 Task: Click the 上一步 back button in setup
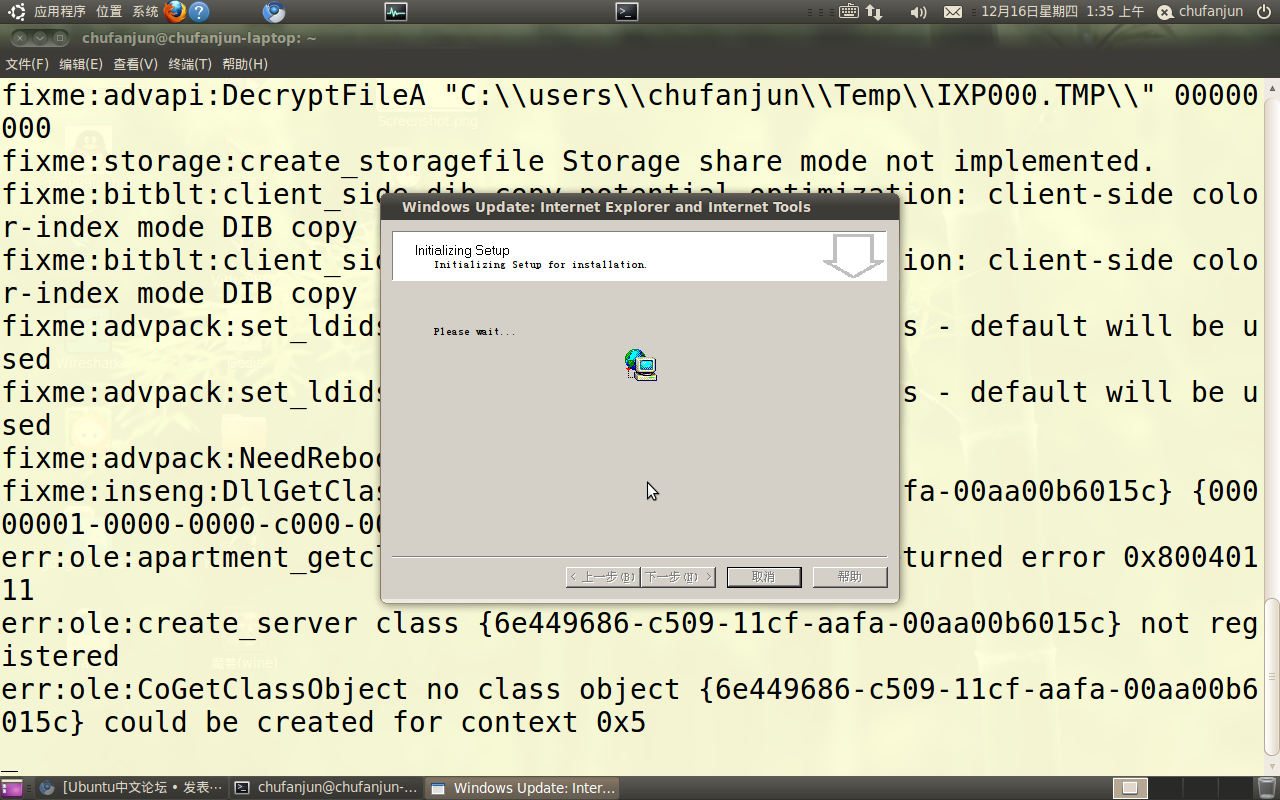click(603, 577)
